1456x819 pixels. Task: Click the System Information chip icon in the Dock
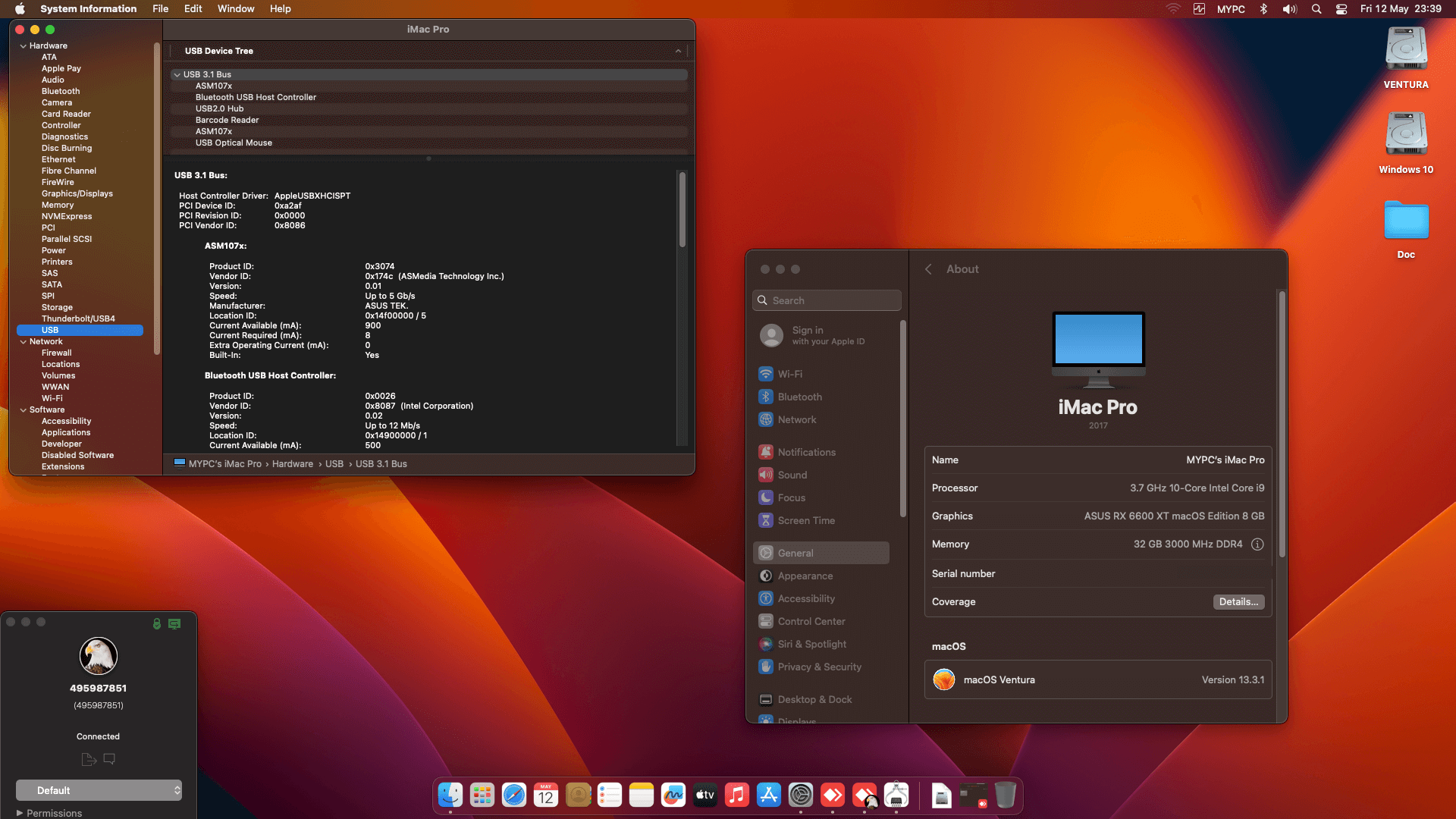point(896,795)
